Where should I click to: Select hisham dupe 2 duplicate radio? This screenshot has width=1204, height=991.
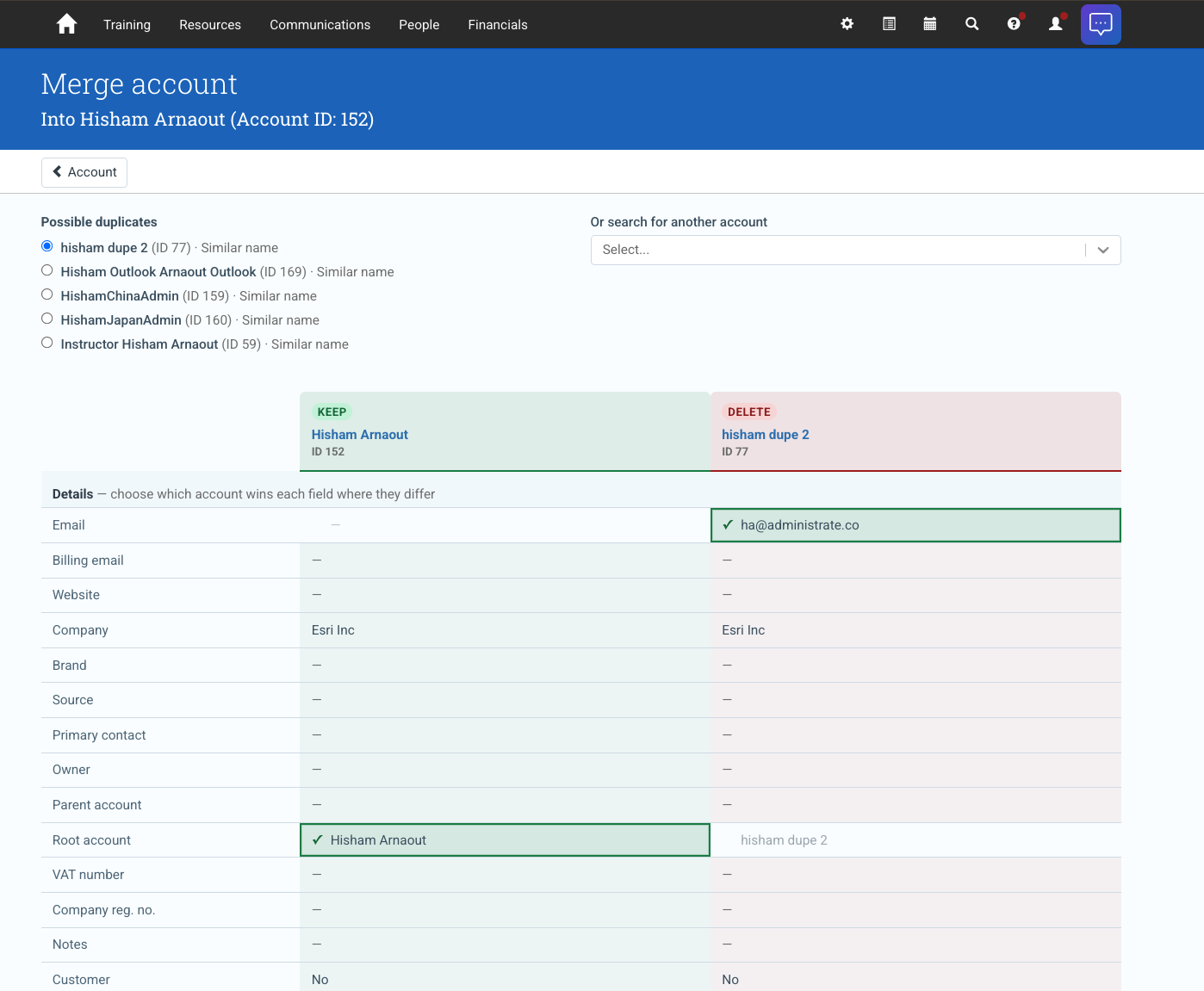pyautogui.click(x=47, y=246)
